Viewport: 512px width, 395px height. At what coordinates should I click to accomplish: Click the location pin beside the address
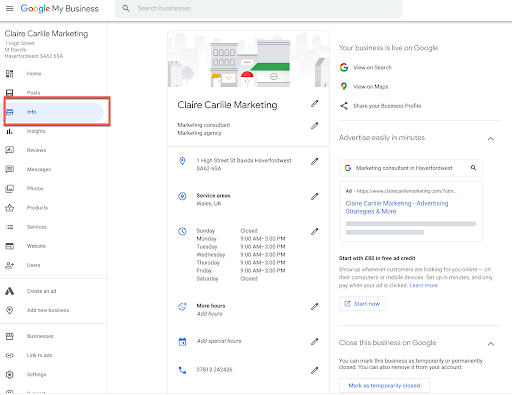click(x=182, y=161)
